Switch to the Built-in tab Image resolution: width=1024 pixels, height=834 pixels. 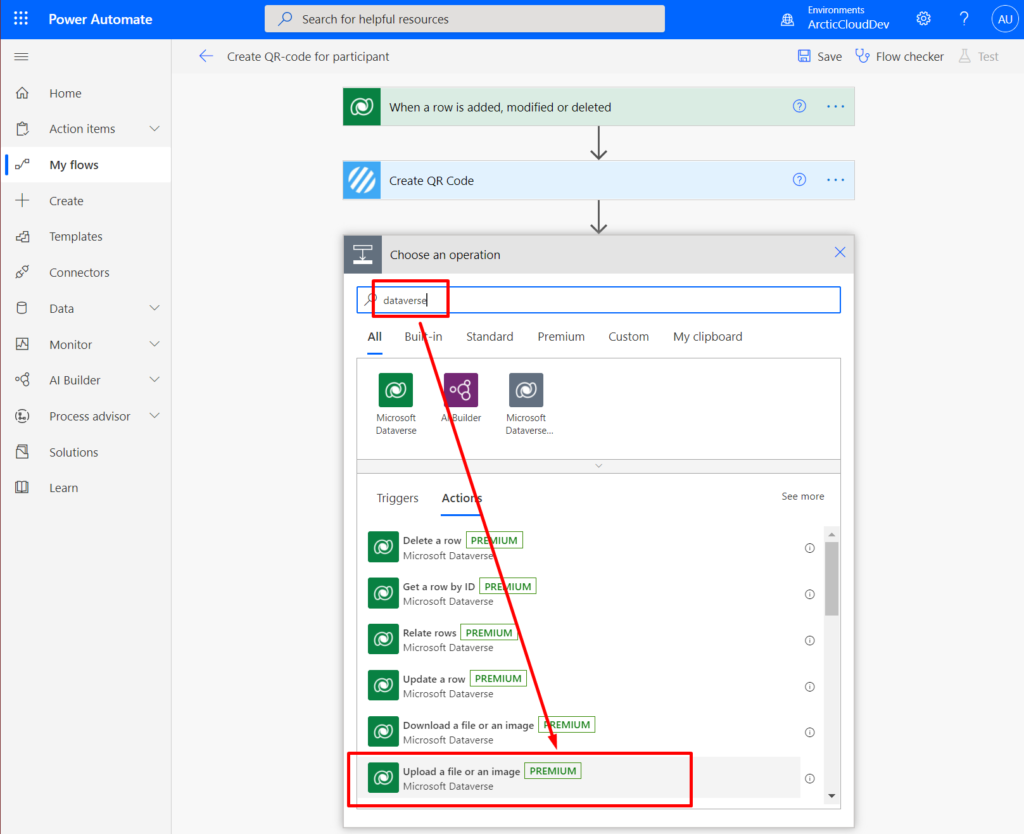tap(423, 337)
